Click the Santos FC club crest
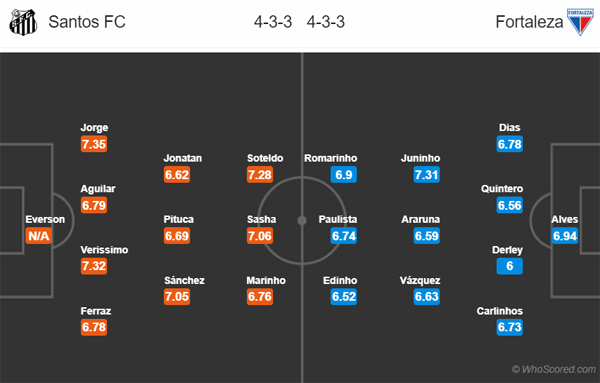 coord(23,22)
